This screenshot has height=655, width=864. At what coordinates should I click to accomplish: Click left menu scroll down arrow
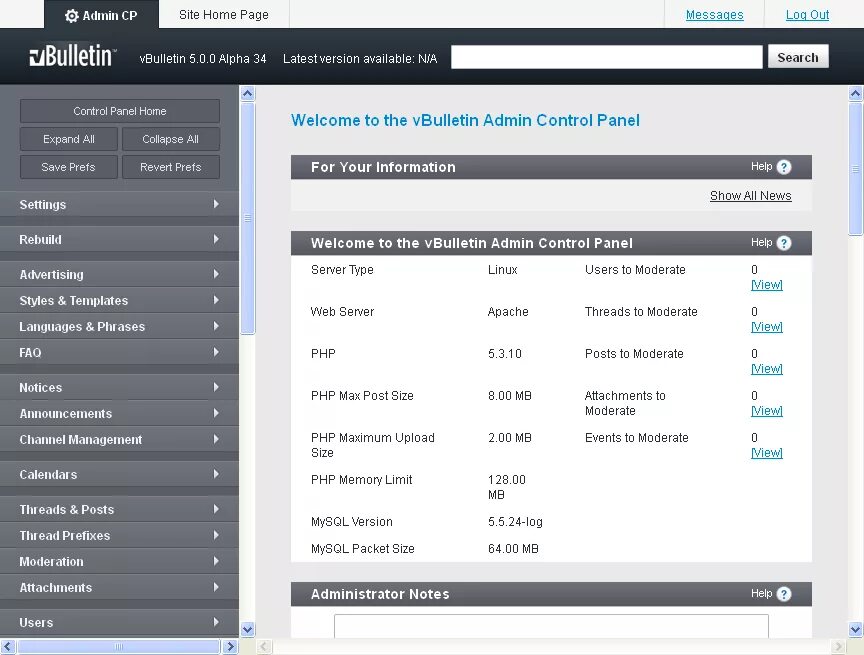(247, 629)
